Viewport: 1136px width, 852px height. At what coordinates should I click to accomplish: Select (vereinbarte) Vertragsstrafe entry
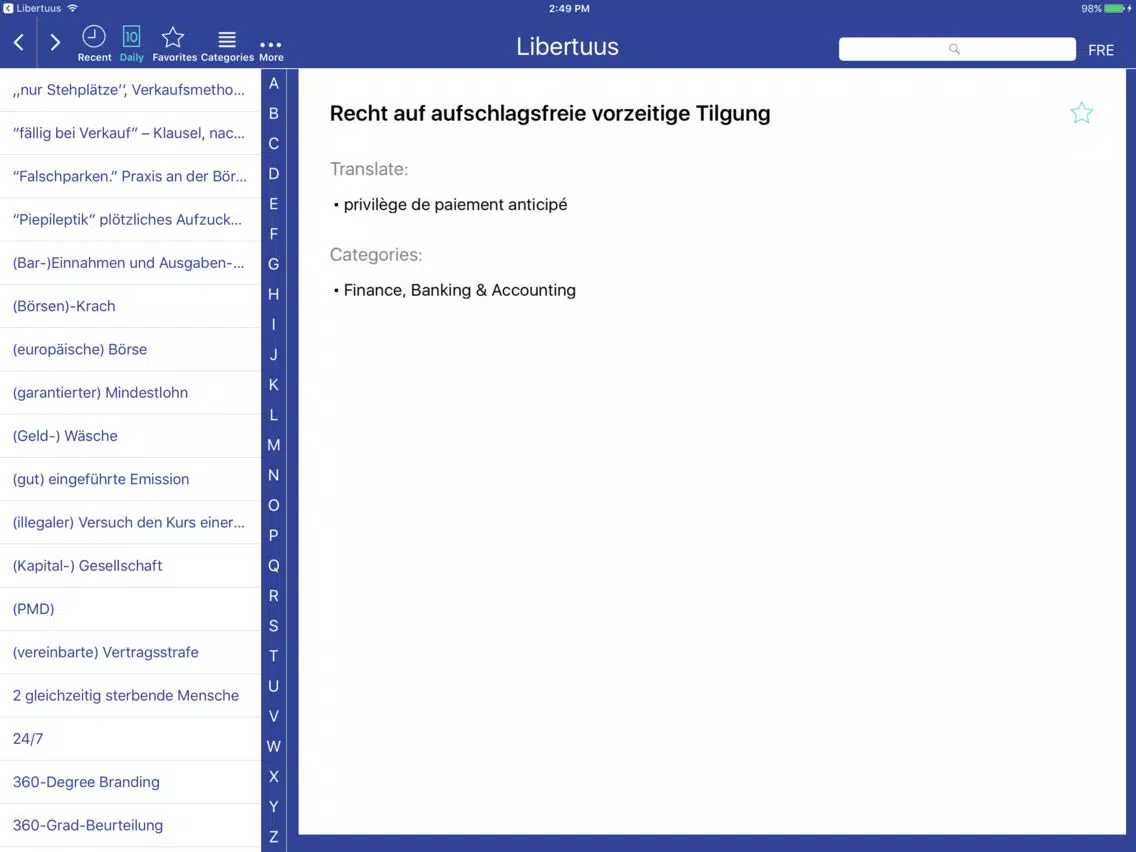pyautogui.click(x=130, y=652)
